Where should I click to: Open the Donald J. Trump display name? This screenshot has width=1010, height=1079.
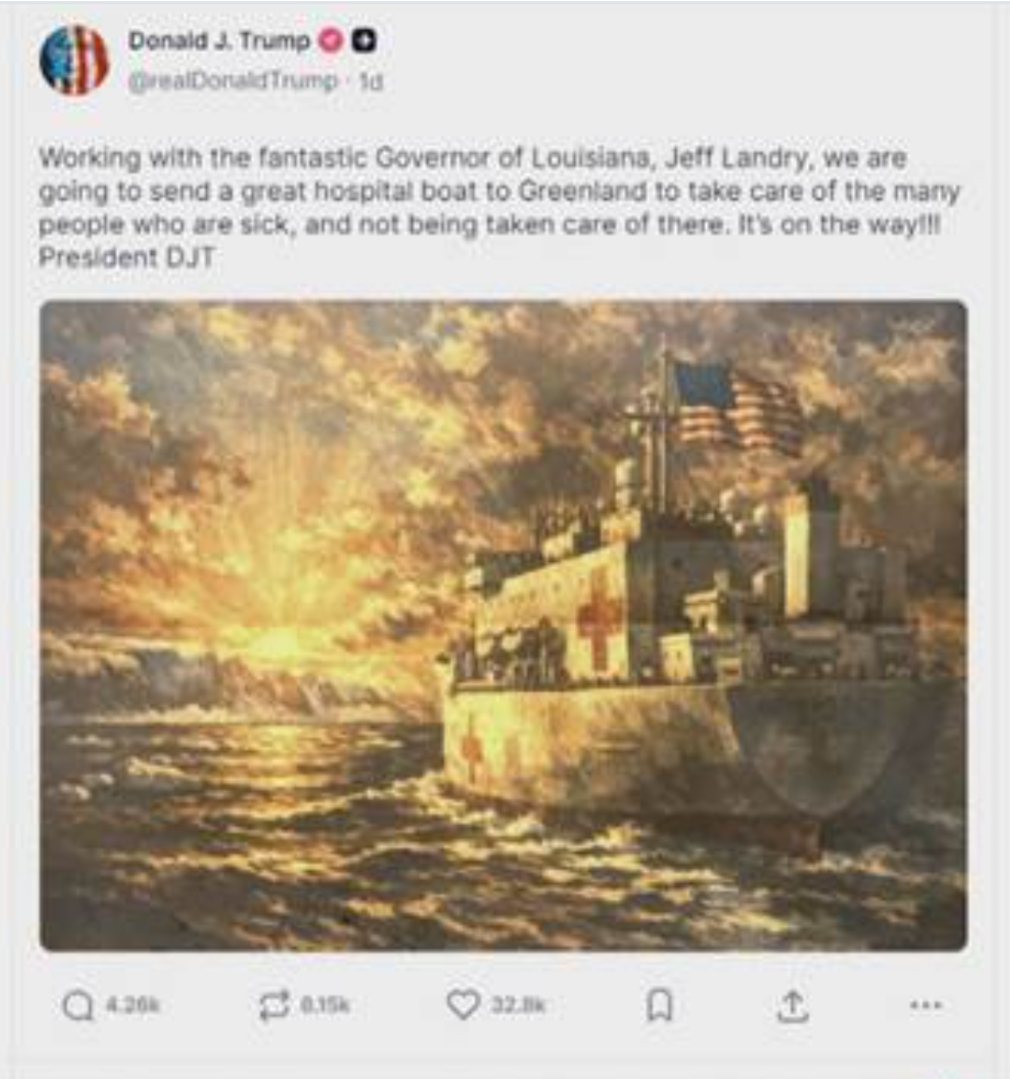[x=219, y=41]
